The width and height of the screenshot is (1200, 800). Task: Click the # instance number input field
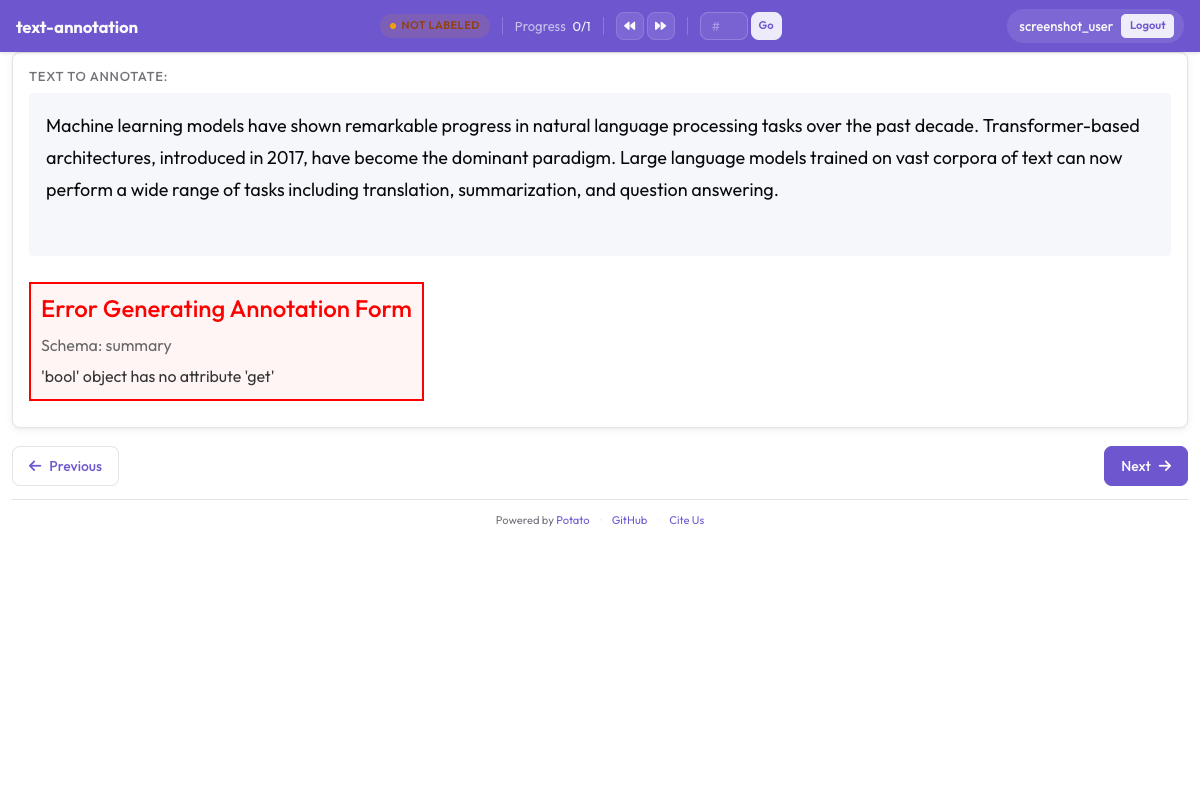[722, 25]
